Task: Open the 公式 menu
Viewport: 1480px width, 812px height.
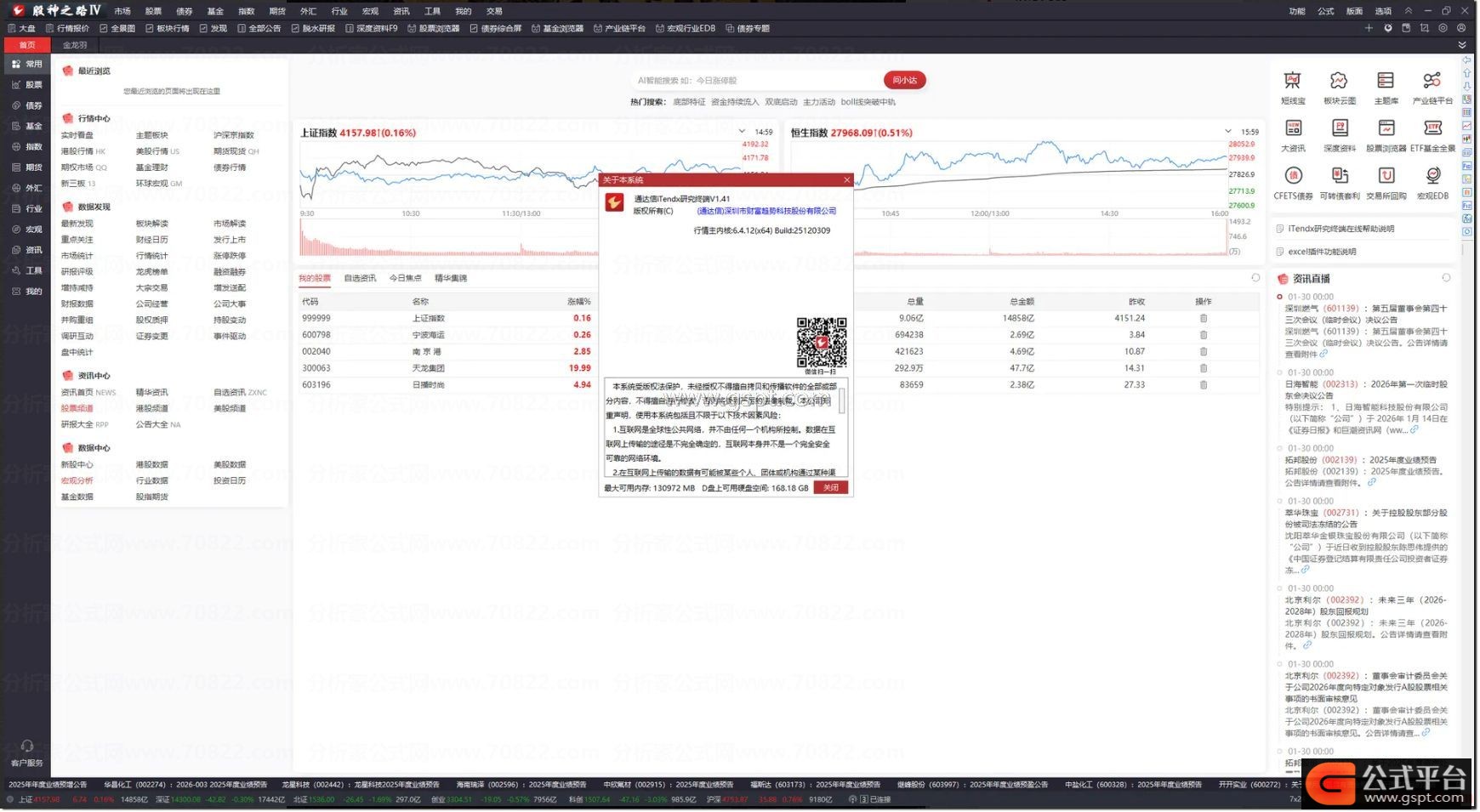Action: (x=1325, y=11)
